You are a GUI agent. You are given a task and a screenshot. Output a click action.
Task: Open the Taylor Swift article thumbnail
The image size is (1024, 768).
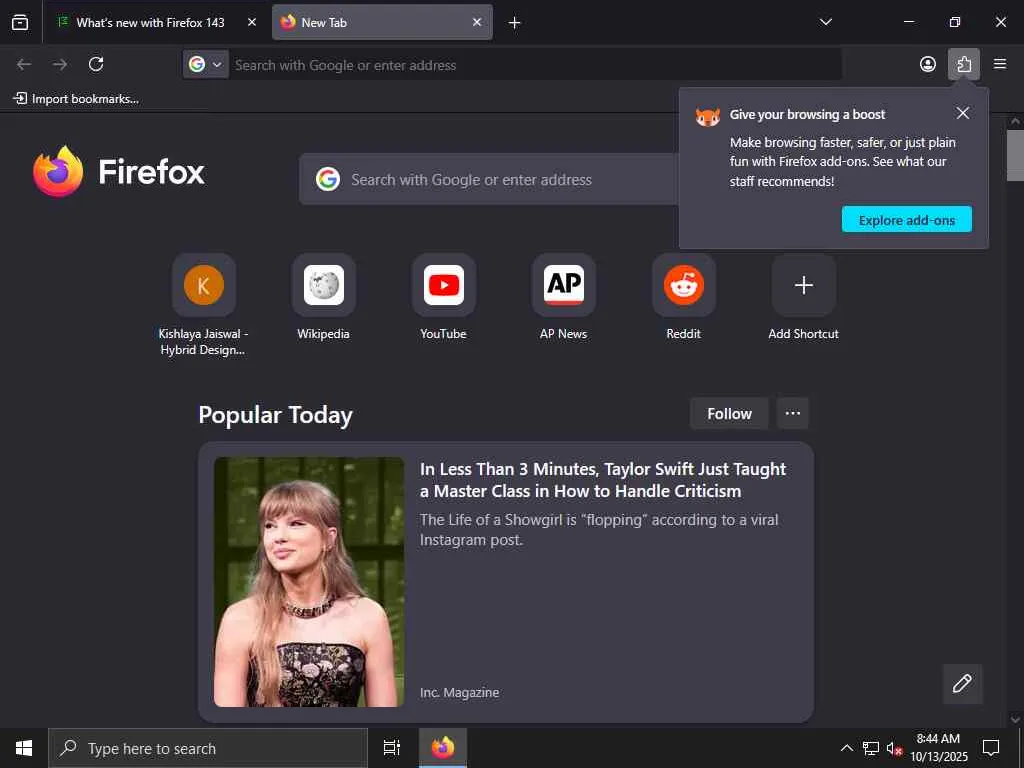(309, 581)
